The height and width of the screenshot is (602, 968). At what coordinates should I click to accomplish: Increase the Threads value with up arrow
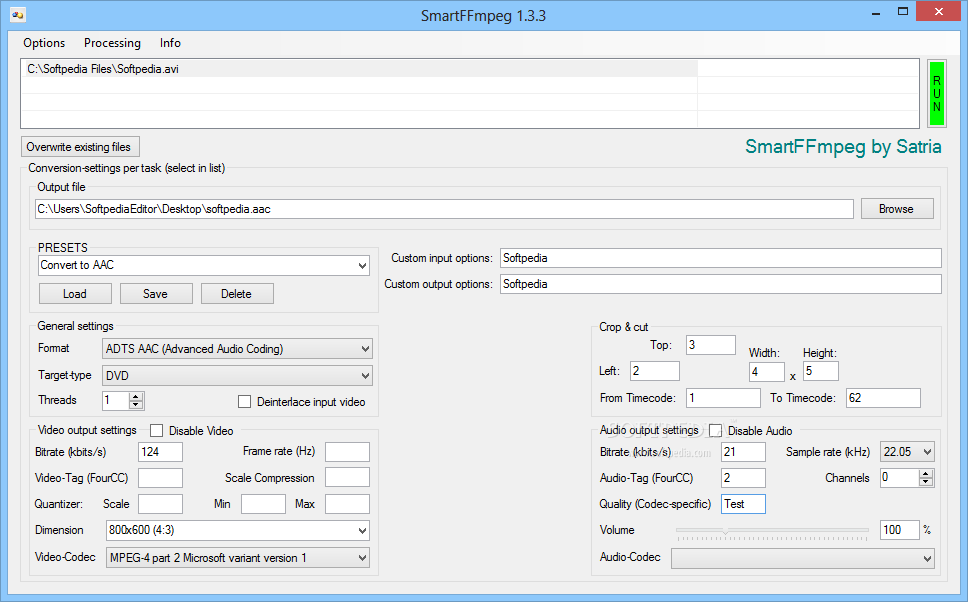[x=136, y=396]
